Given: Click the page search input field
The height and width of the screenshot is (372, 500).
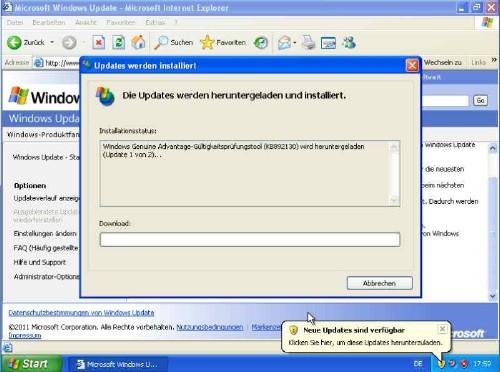Looking at the screenshot, I should [445, 101].
